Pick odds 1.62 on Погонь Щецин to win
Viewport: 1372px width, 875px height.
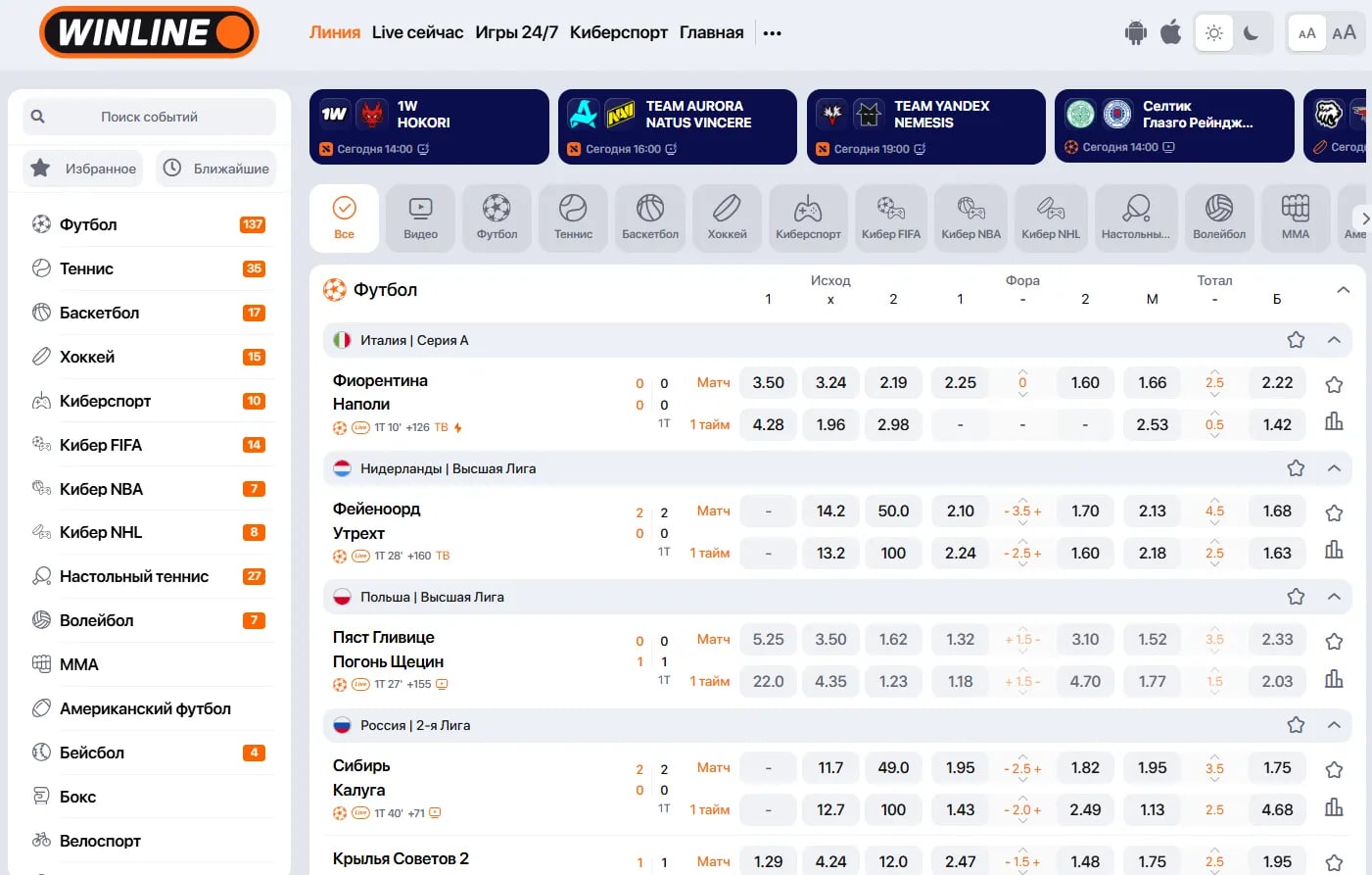pos(893,640)
